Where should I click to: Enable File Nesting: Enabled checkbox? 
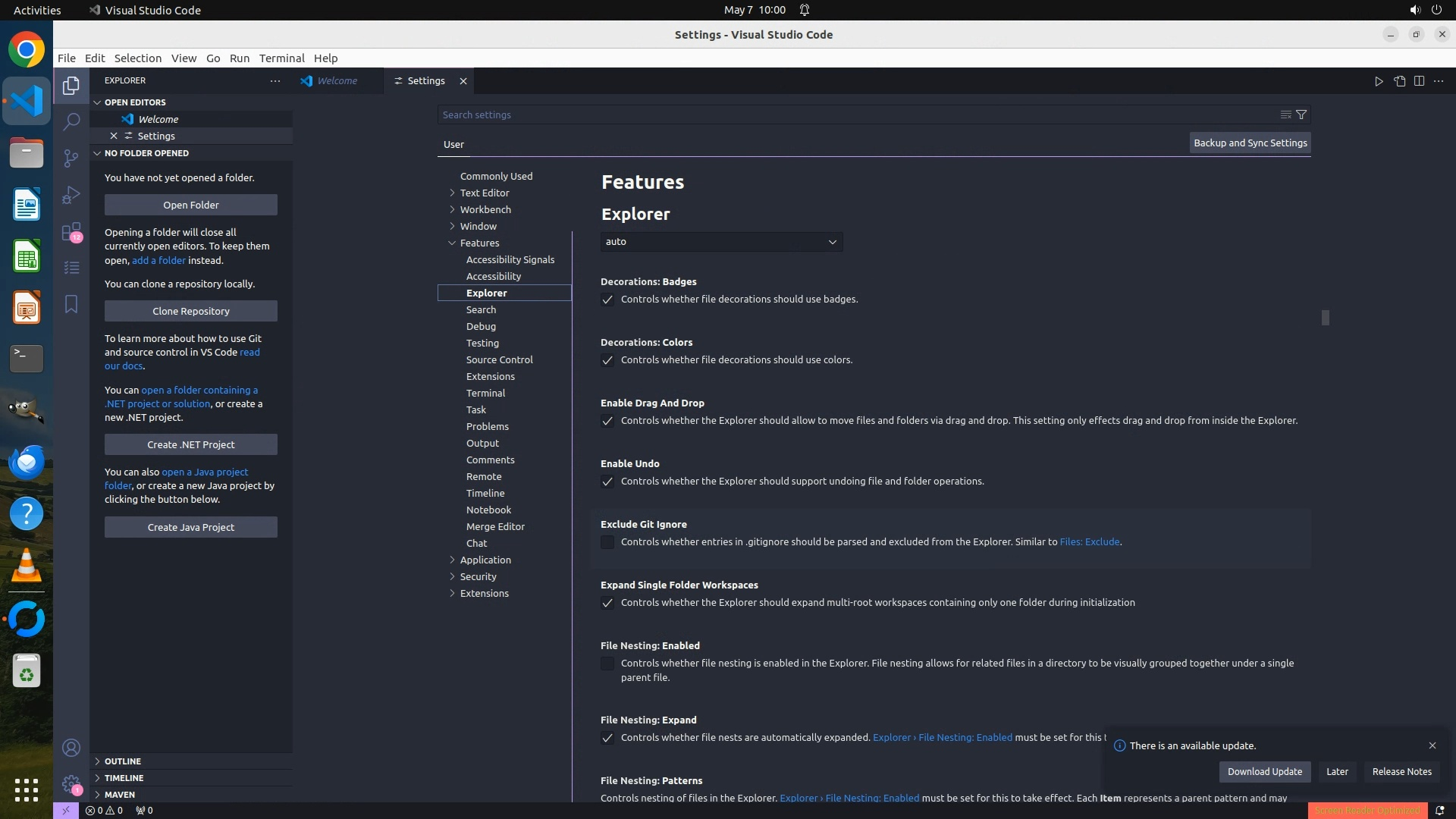[607, 664]
